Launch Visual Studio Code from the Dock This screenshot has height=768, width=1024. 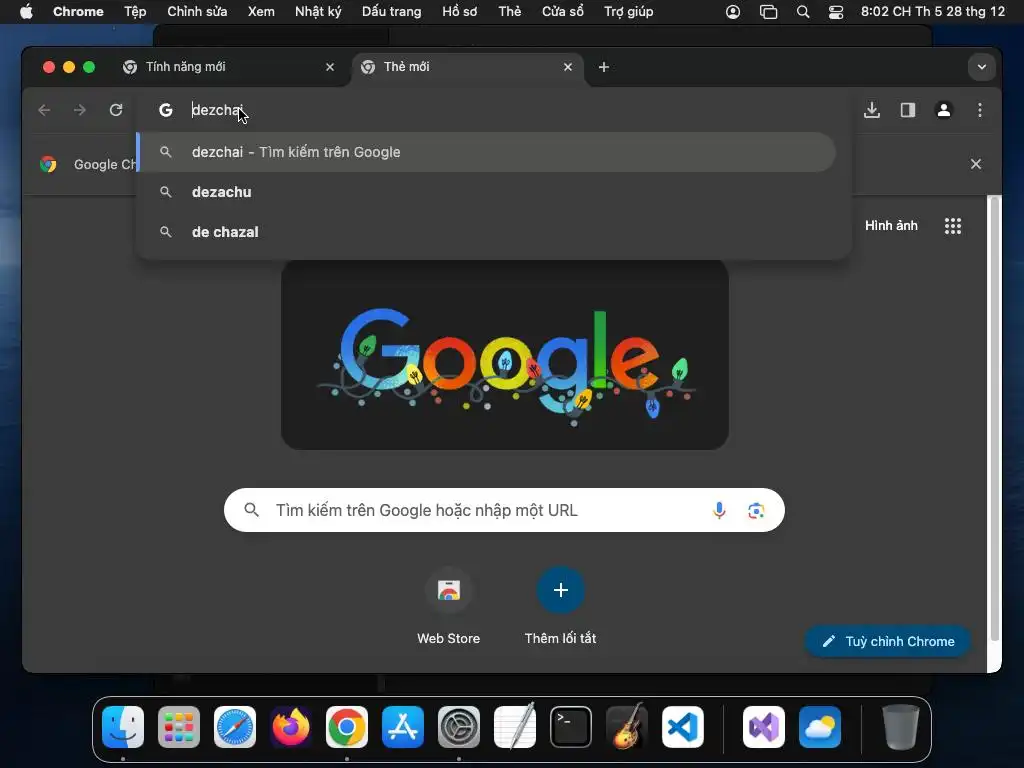point(682,727)
